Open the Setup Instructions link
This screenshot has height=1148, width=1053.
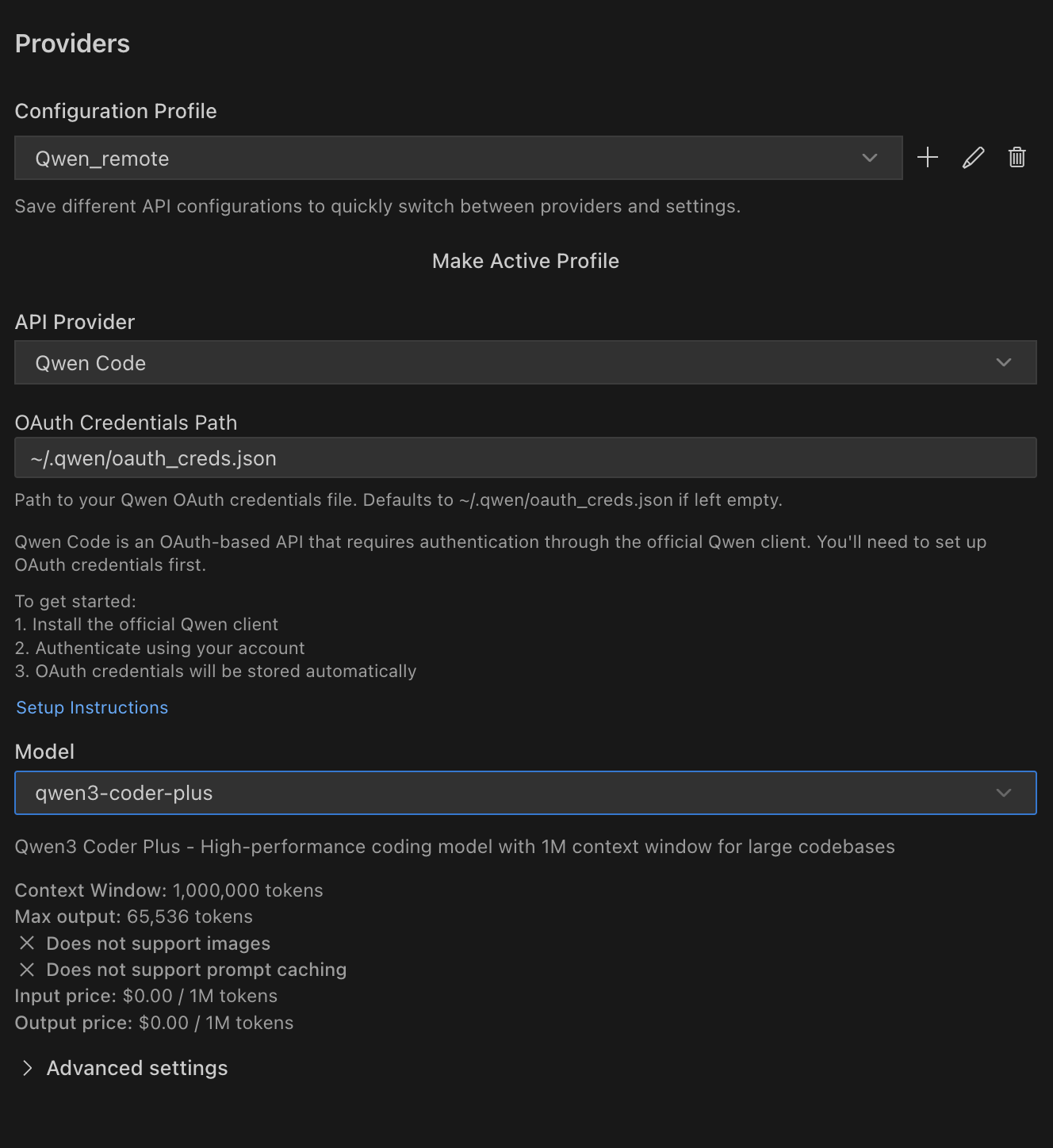click(x=92, y=707)
